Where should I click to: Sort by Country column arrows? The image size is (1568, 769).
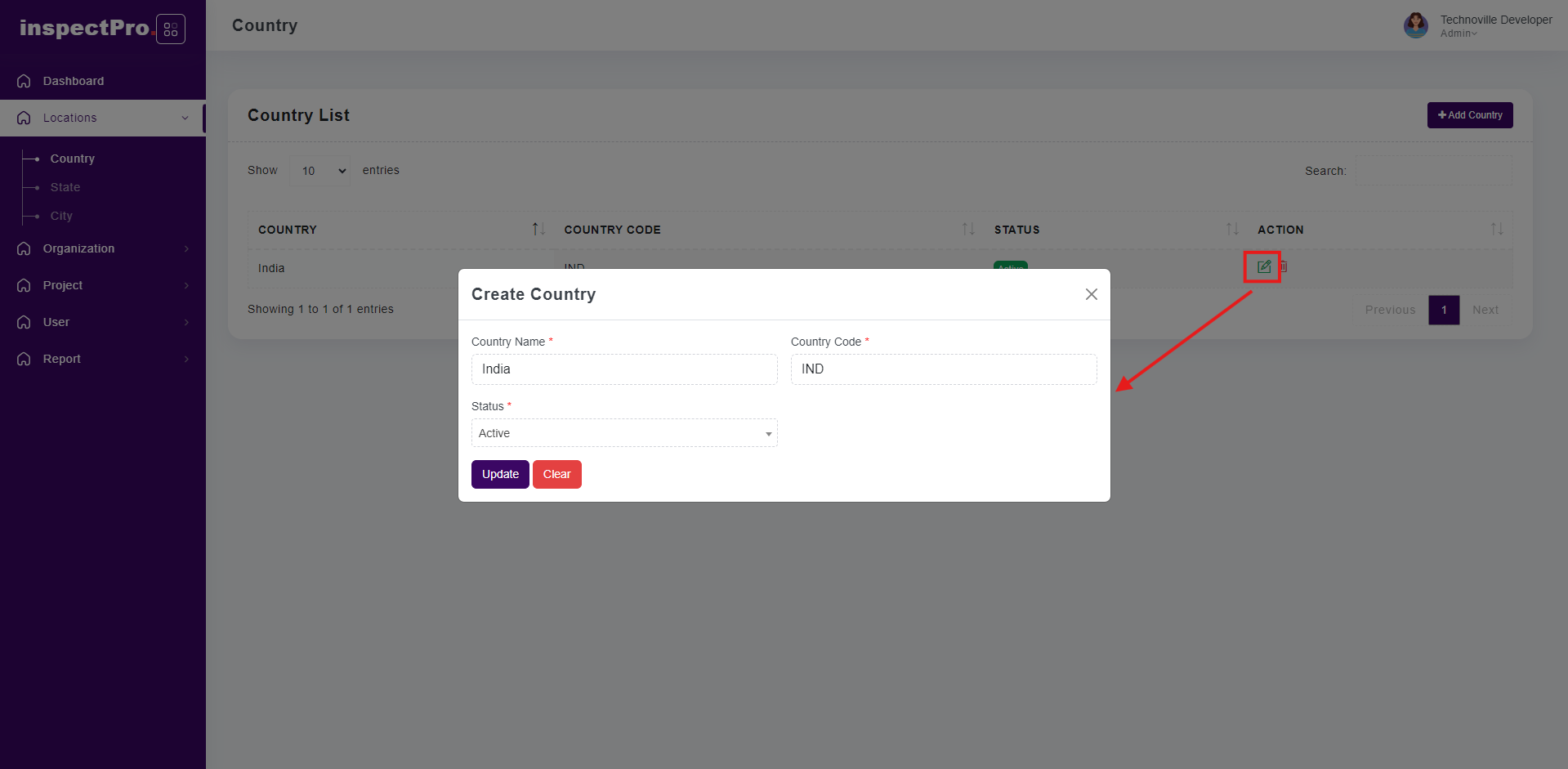(538, 230)
